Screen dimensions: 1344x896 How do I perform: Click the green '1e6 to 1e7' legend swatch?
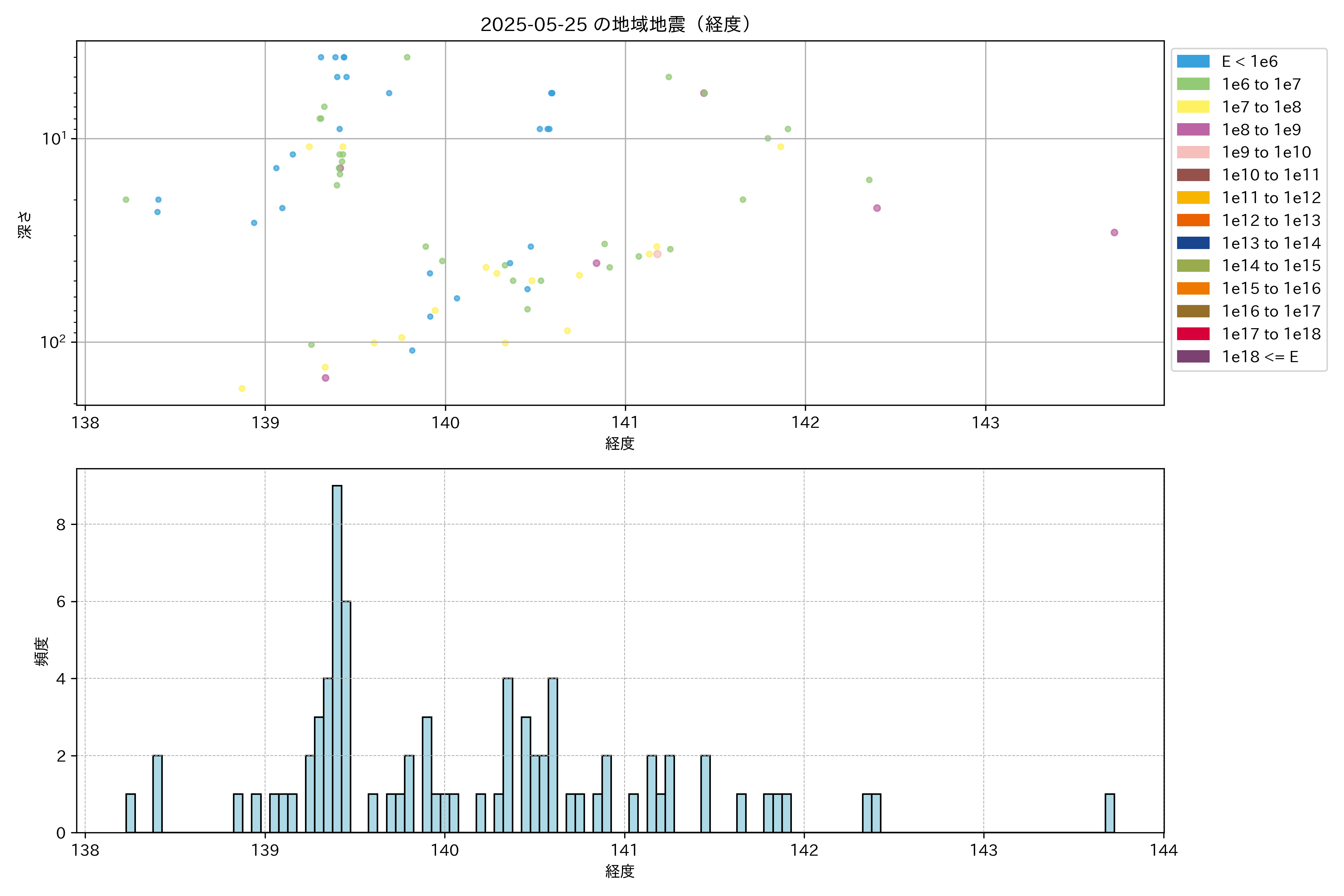tap(1192, 85)
